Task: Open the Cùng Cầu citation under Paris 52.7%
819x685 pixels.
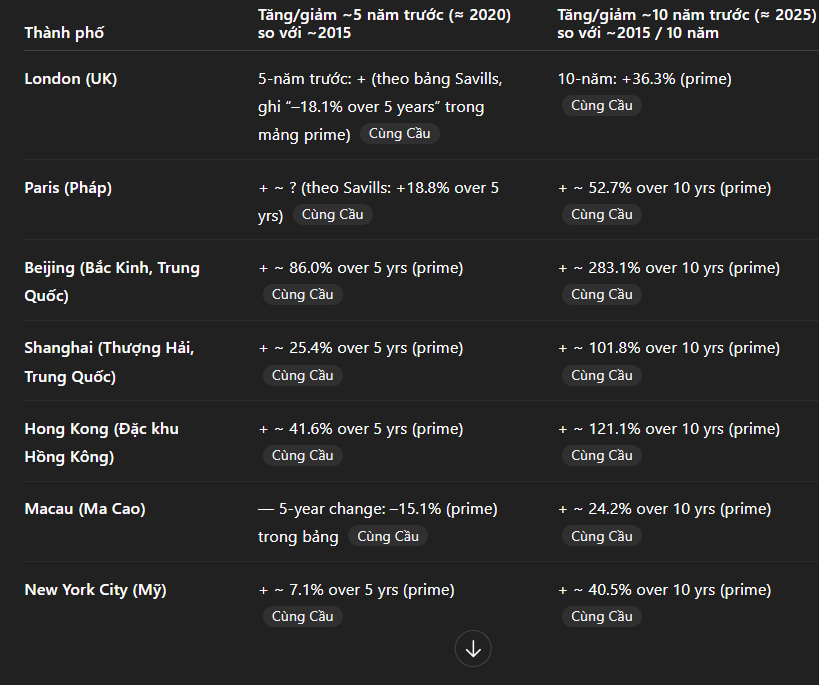Action: pos(601,214)
